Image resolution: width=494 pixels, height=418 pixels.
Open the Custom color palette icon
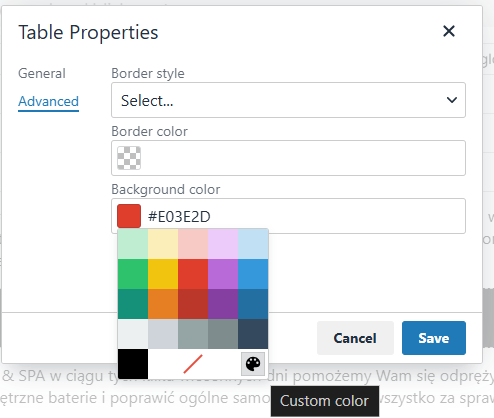click(x=253, y=364)
